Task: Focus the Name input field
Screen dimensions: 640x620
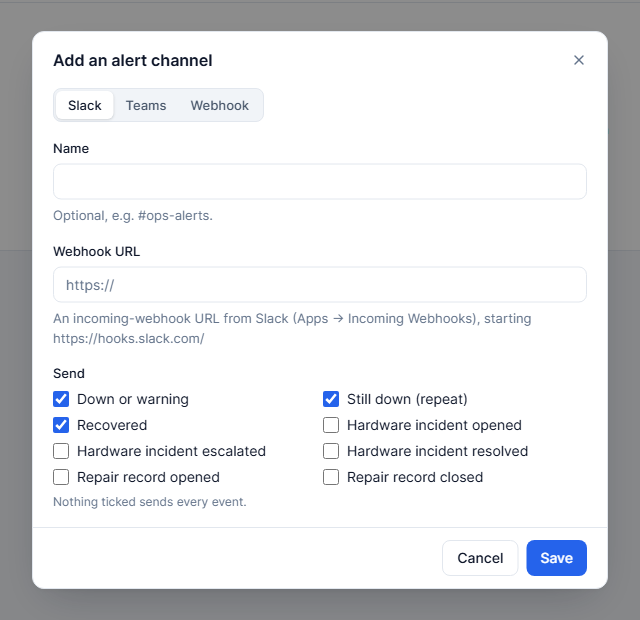Action: click(x=320, y=182)
